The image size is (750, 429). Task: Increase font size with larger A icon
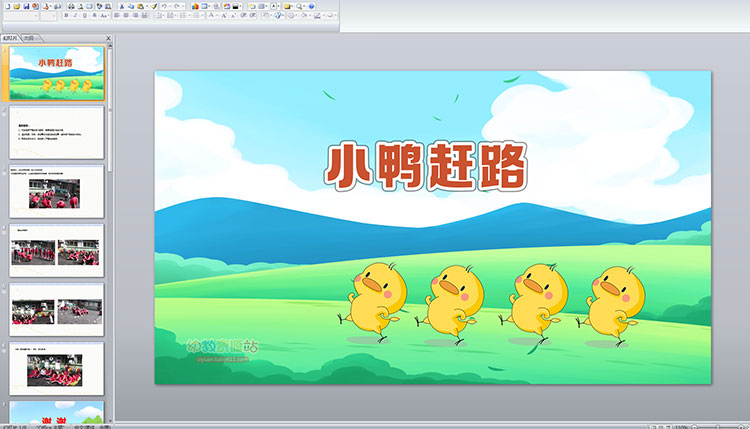tap(223, 16)
